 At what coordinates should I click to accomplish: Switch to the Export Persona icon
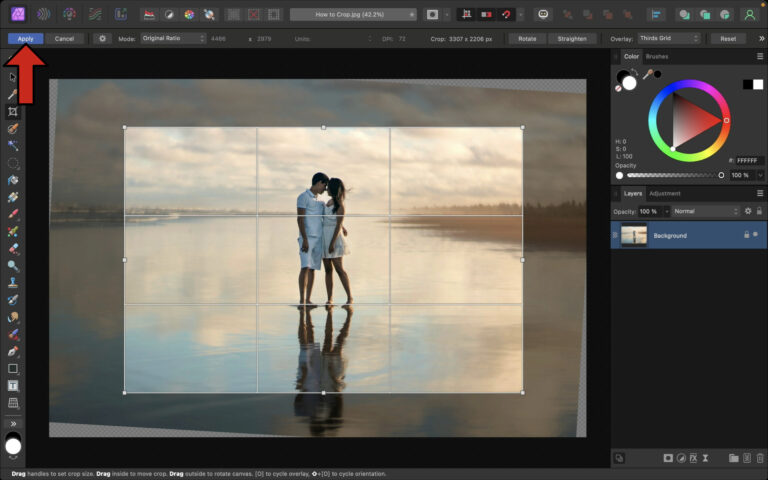click(120, 14)
